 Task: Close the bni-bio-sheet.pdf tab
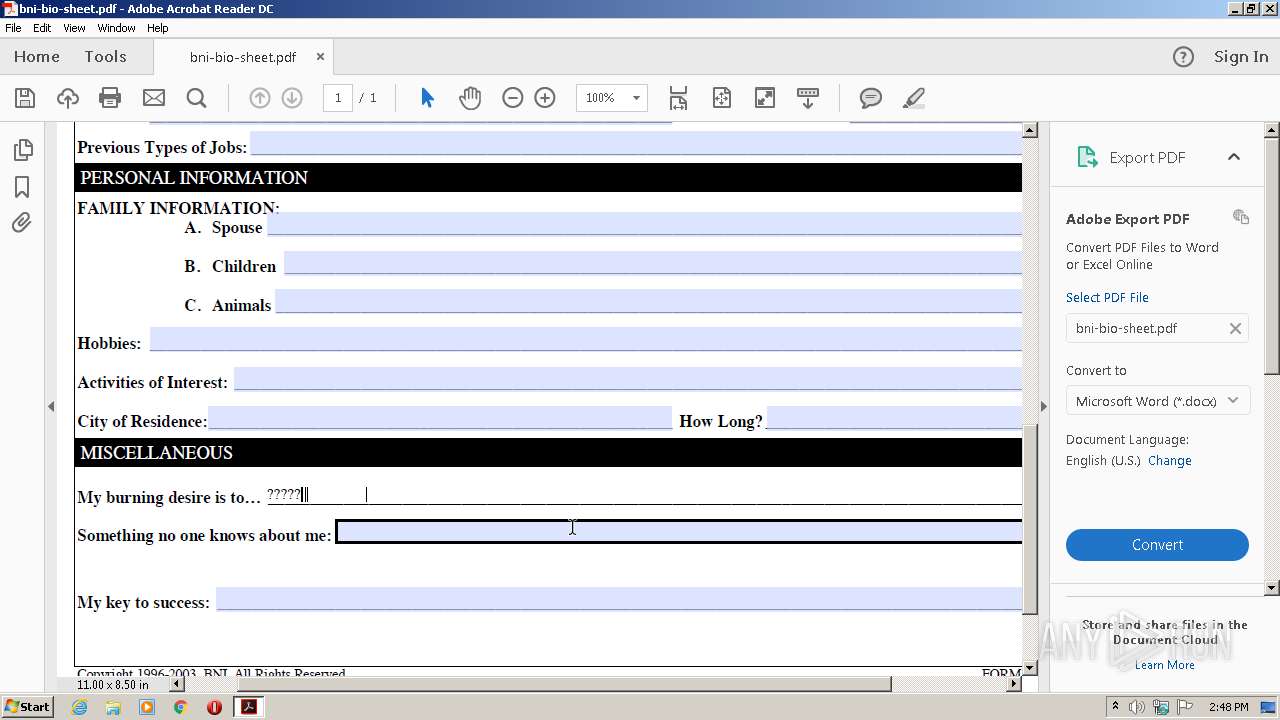[x=320, y=57]
